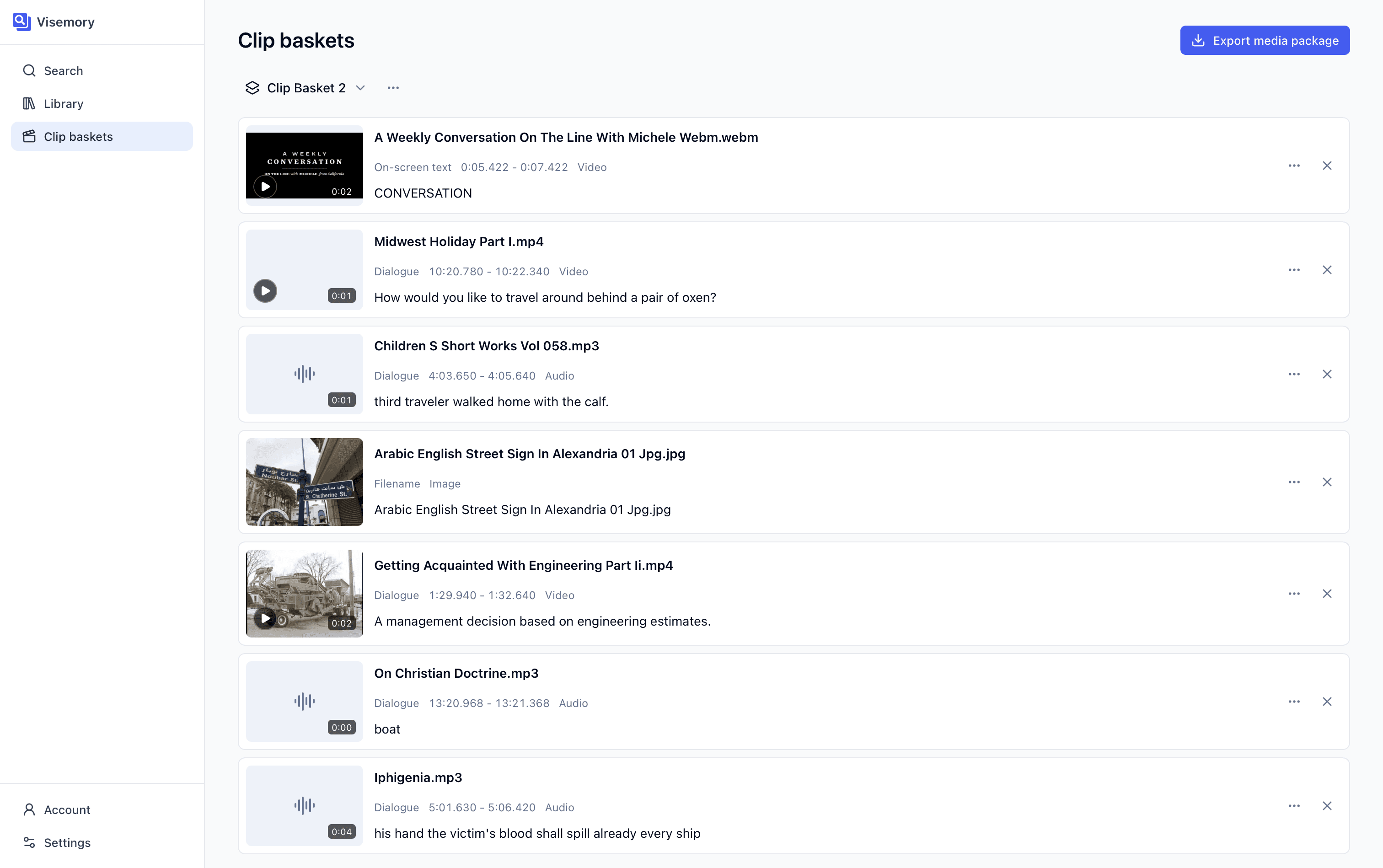Expand the Clip Basket 2 dropdown
The image size is (1383, 868).
(306, 88)
